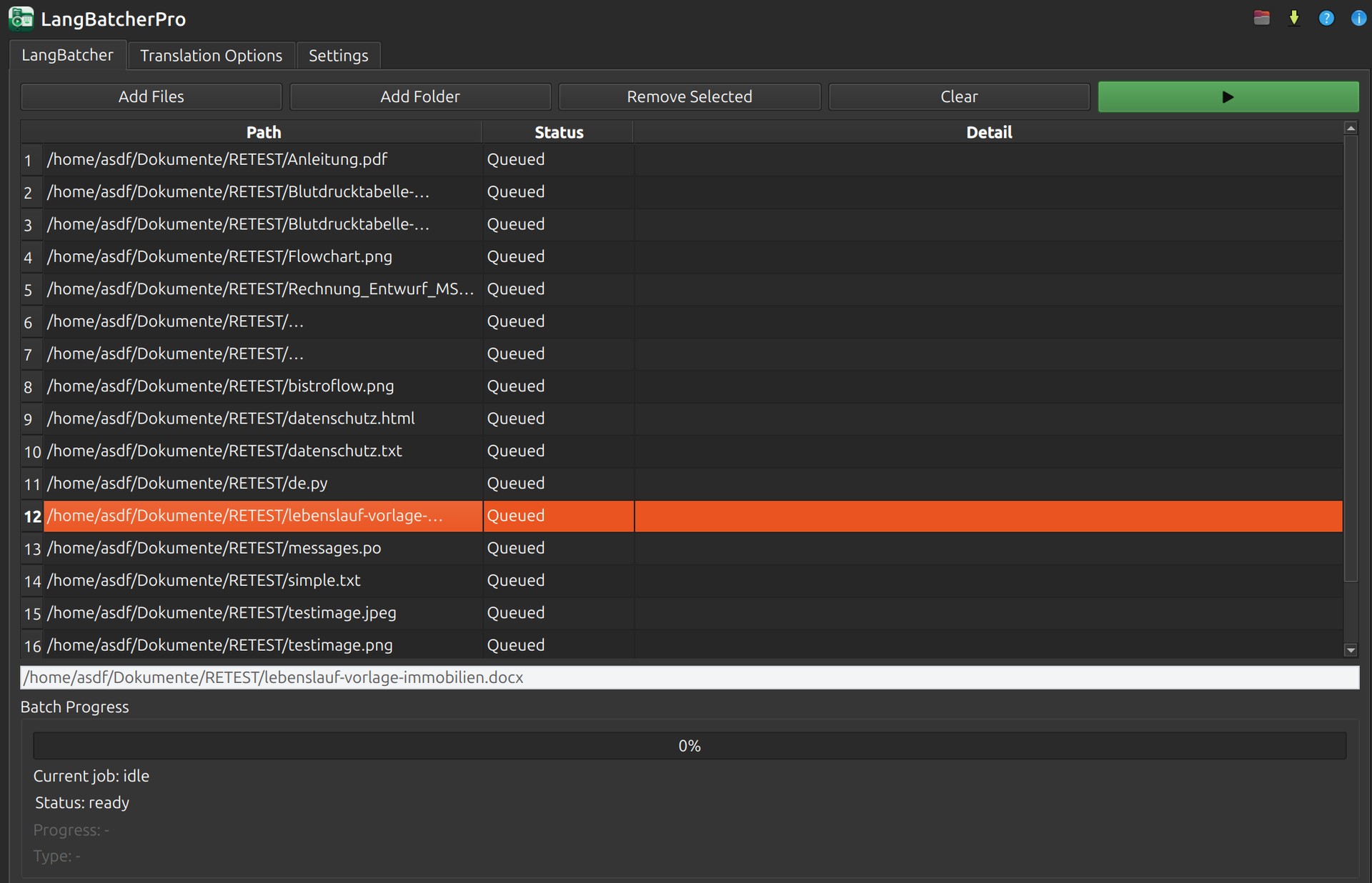This screenshot has width=1372, height=883.
Task: Click the selected file path text field
Action: tap(689, 677)
